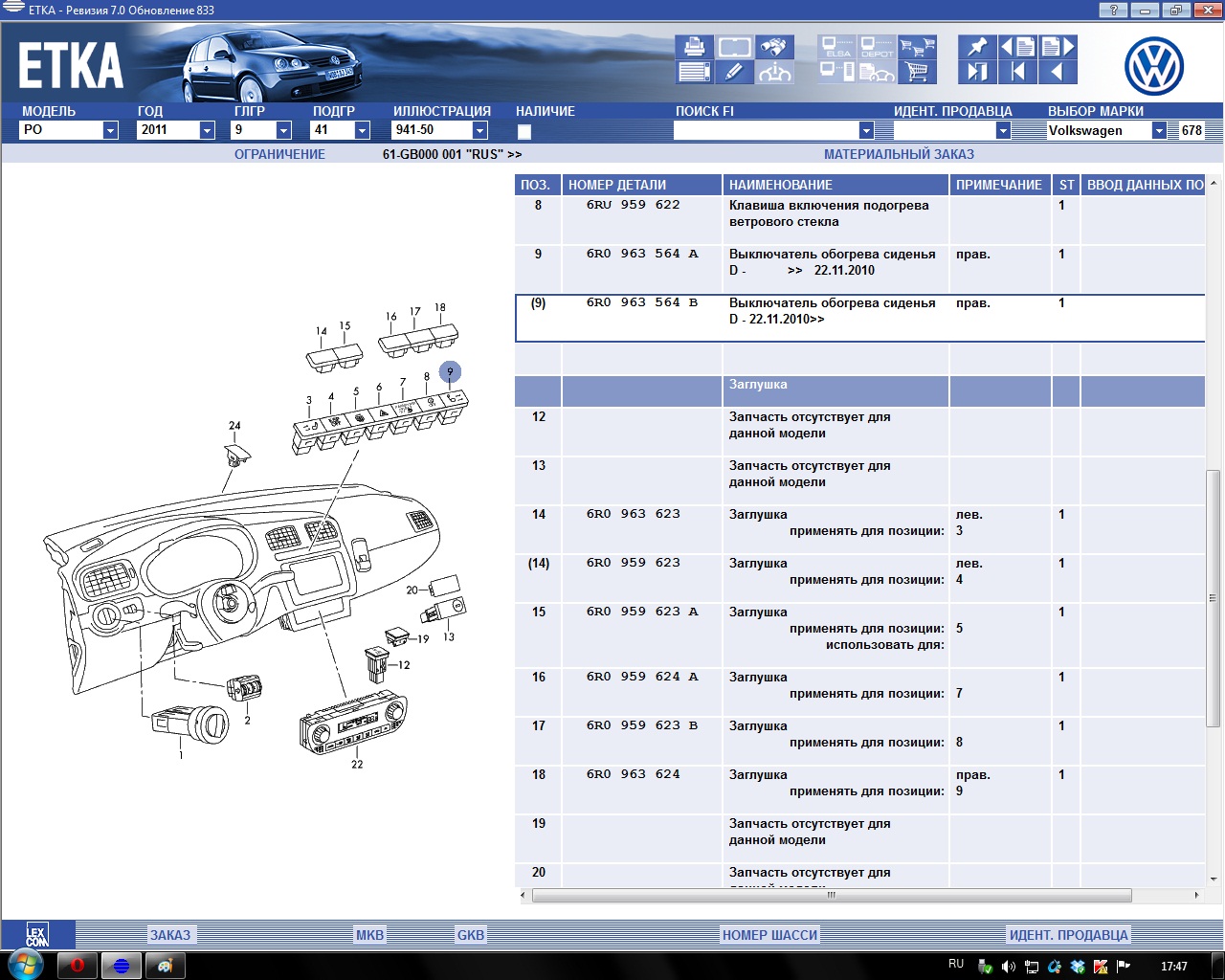This screenshot has height=980, width=1225.
Task: Click the pencil edit icon
Action: (734, 72)
